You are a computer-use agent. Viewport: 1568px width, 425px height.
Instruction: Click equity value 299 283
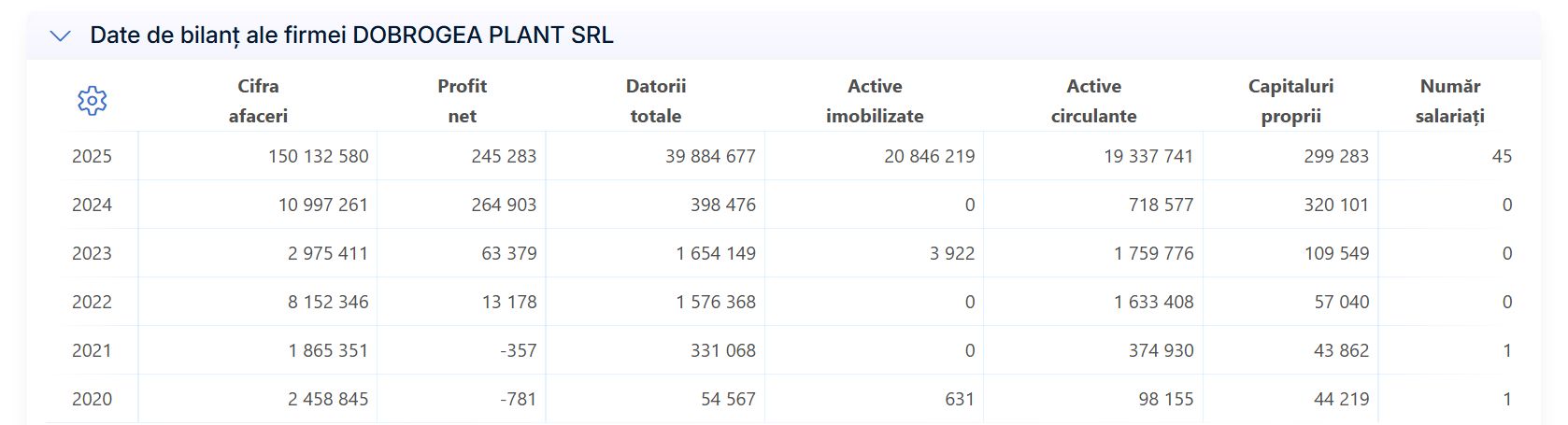tap(1336, 156)
